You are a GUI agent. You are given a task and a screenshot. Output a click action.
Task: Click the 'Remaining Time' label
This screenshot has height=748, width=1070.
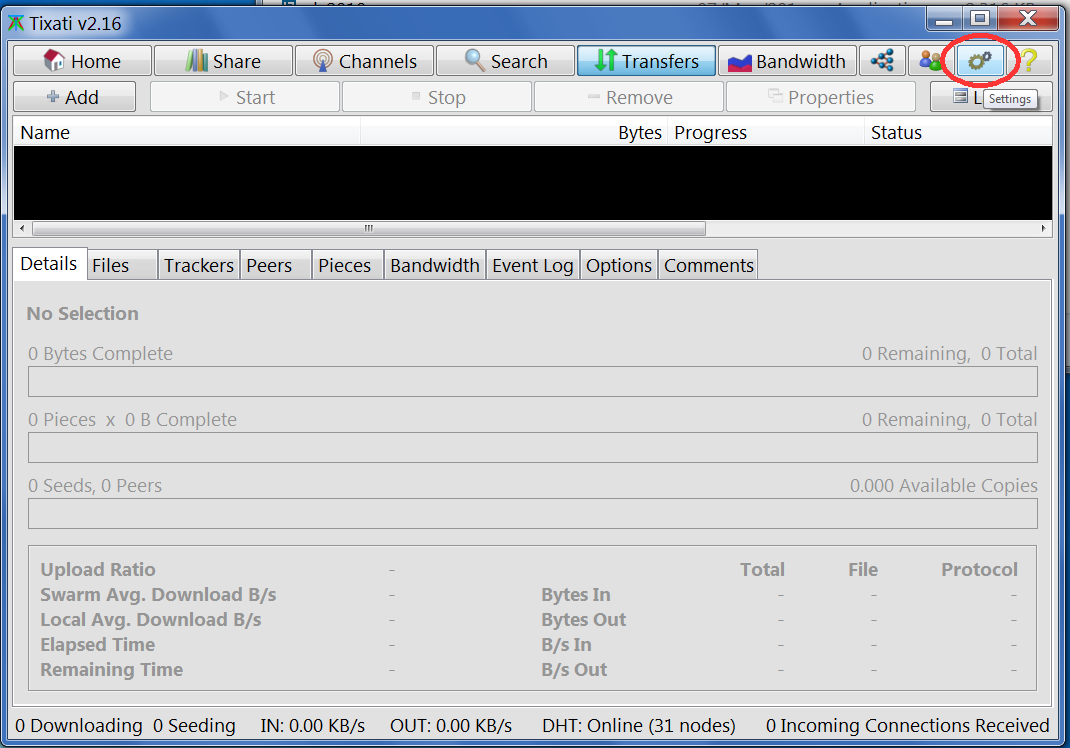click(x=111, y=670)
